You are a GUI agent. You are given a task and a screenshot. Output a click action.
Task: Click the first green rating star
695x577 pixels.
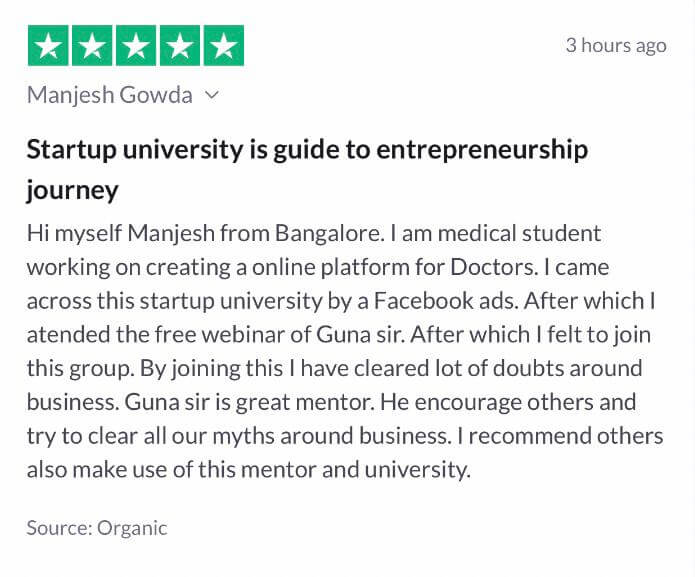(48, 46)
